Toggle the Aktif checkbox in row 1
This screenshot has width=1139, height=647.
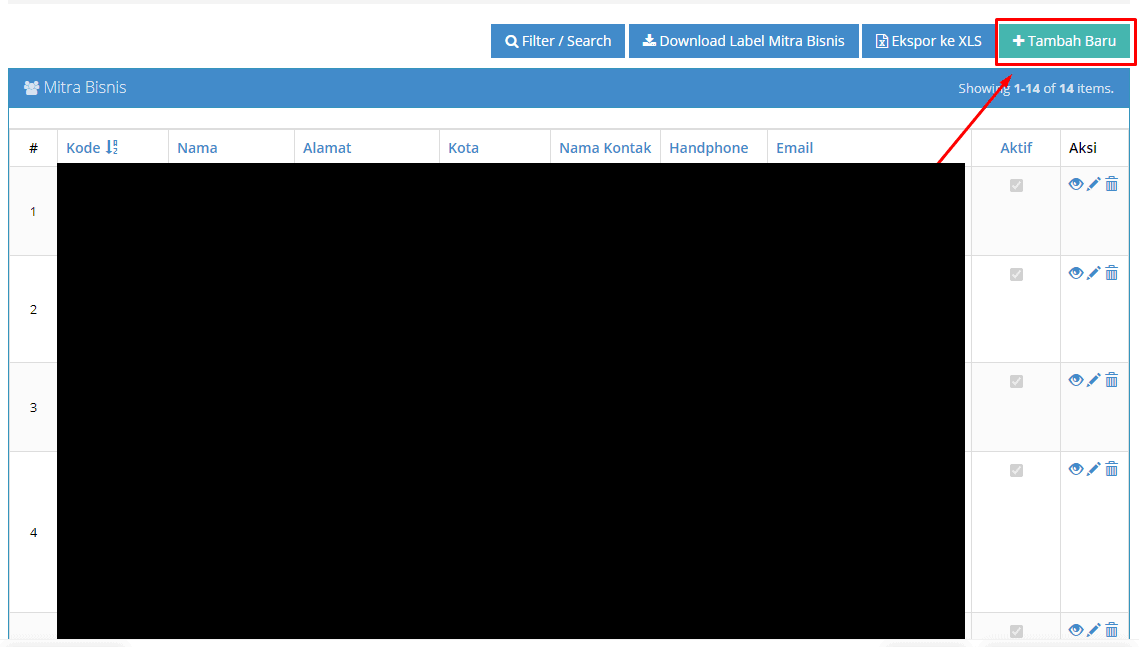click(x=1016, y=185)
